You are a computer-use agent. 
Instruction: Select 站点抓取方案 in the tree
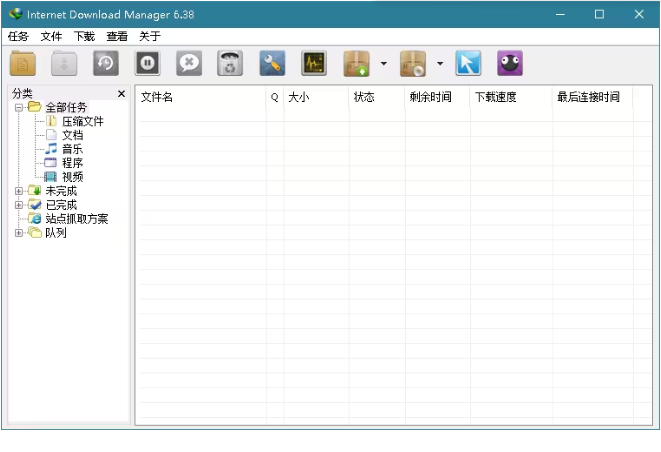point(77,219)
